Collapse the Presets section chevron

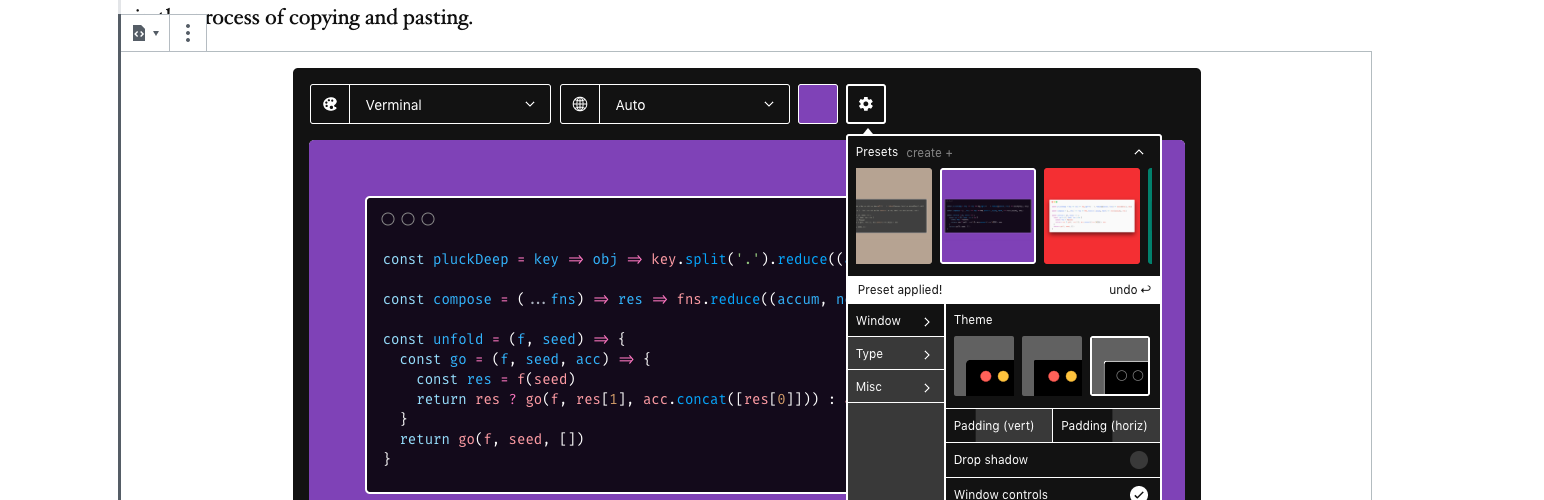pyautogui.click(x=1138, y=152)
